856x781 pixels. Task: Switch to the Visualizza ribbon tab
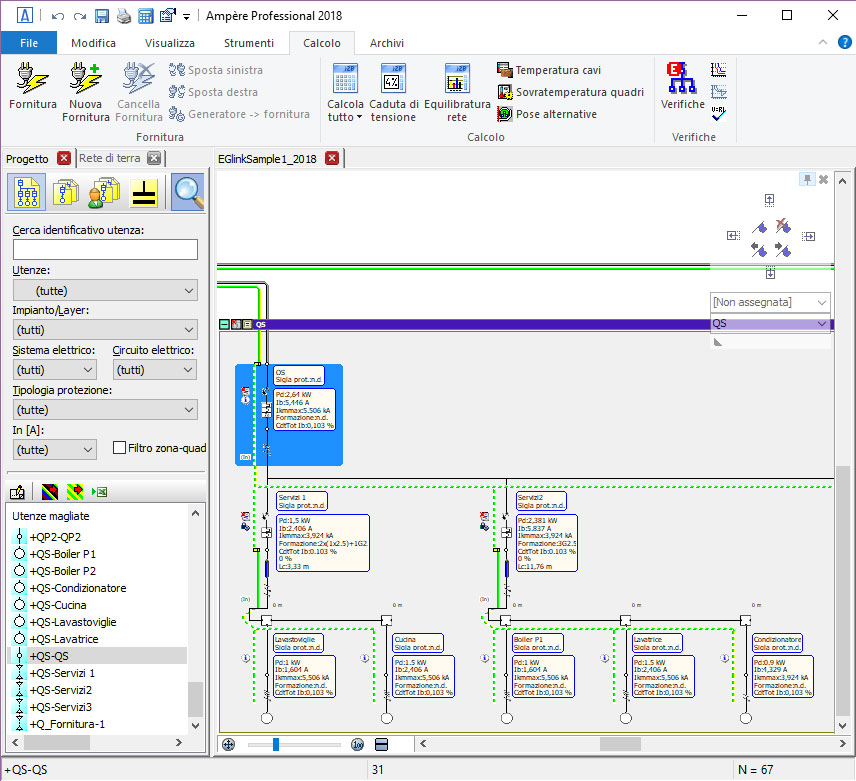pyautogui.click(x=170, y=43)
